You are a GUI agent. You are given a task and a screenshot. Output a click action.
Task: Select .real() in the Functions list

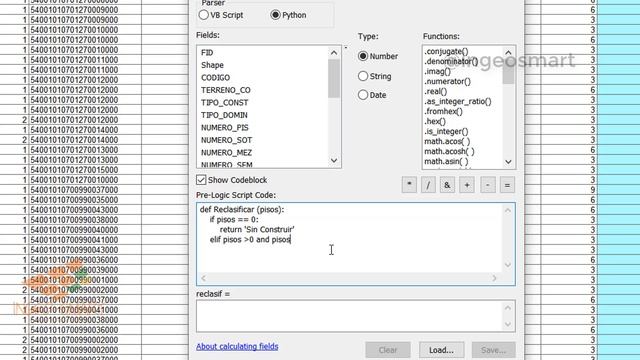(436, 91)
